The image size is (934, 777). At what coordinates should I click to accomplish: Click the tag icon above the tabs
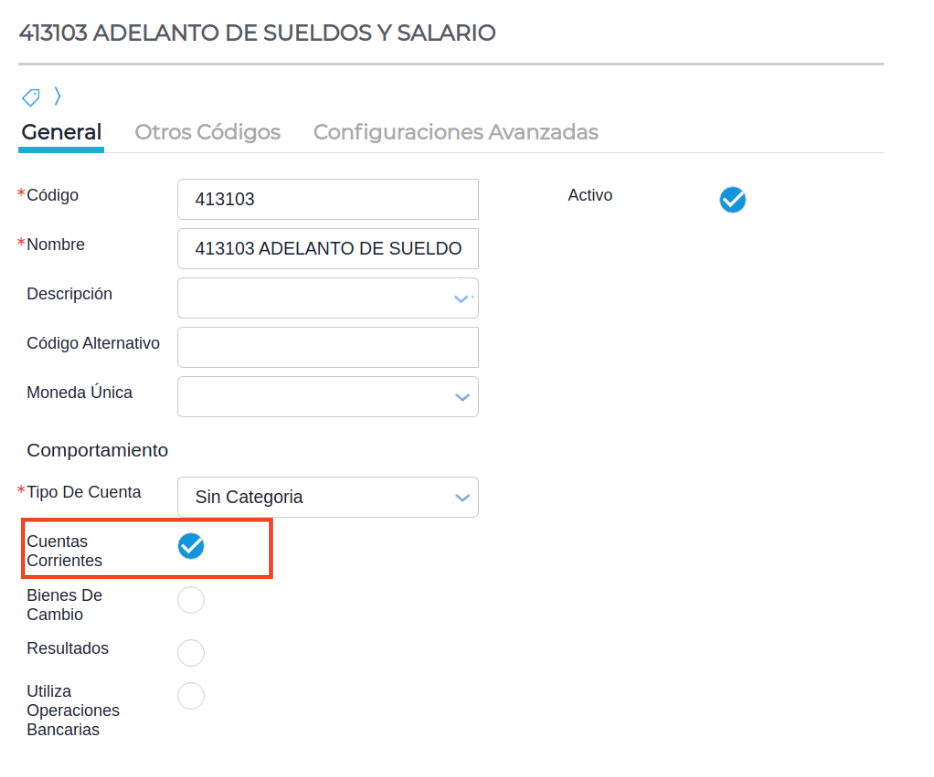(x=31, y=97)
